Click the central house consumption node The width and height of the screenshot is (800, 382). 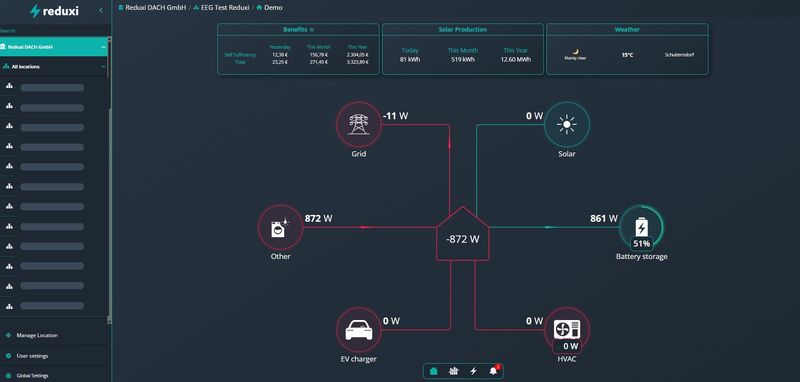(463, 234)
